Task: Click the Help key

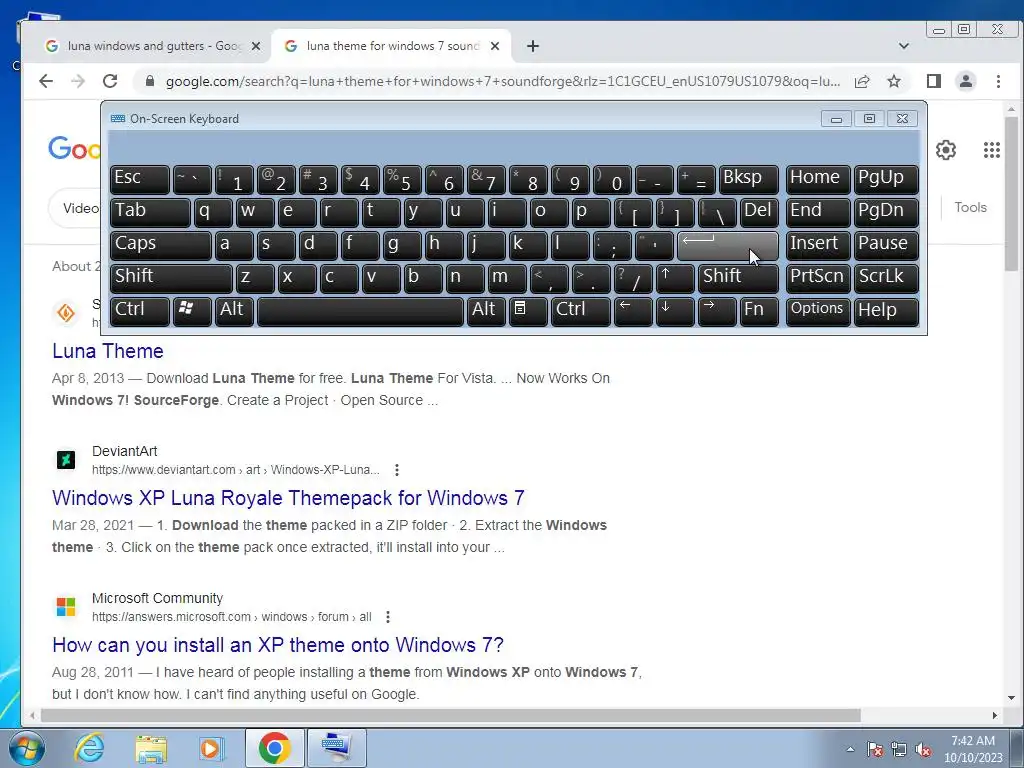Action: (886, 311)
